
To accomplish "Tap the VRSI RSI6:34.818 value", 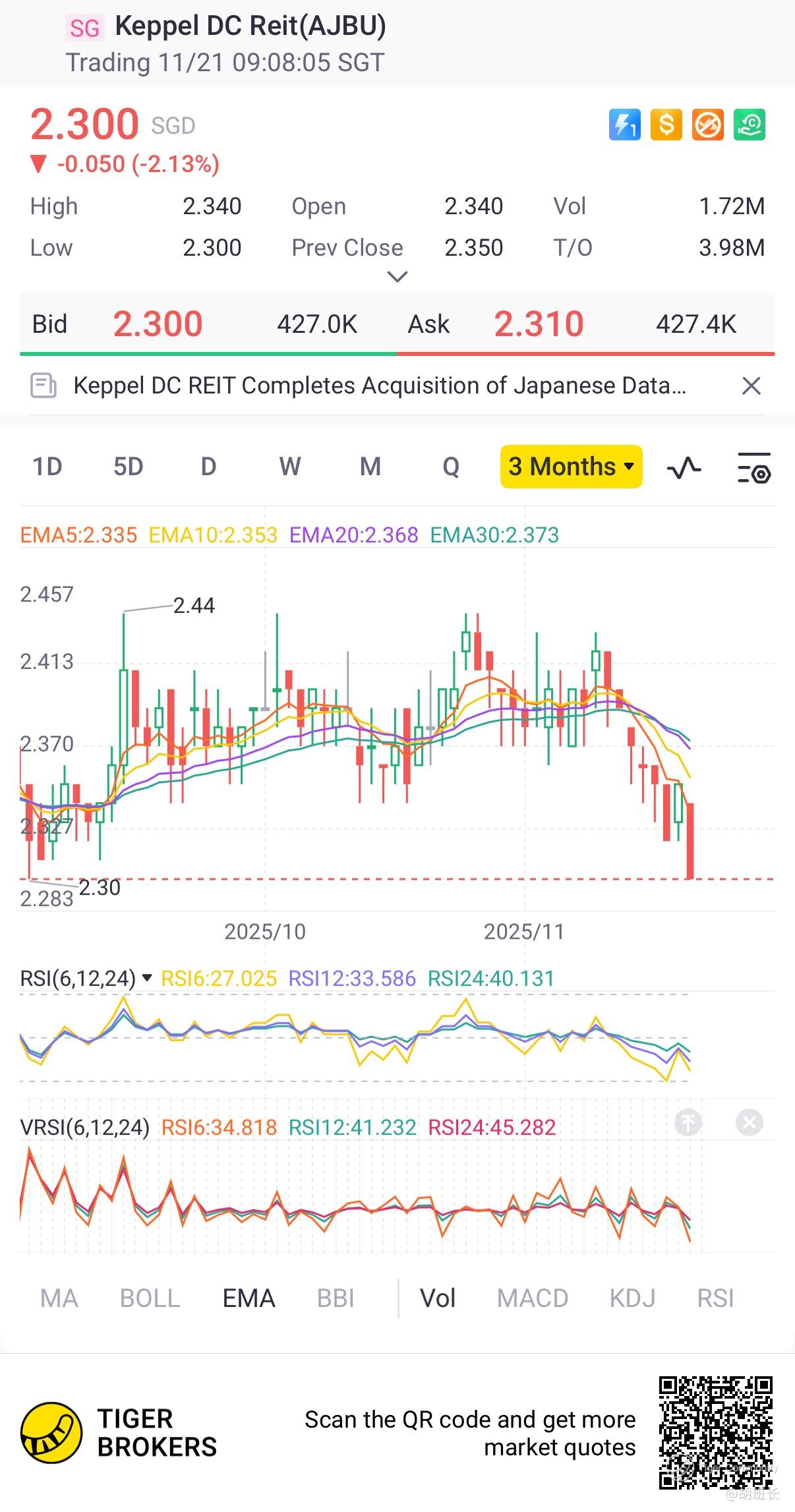I will pyautogui.click(x=219, y=1127).
